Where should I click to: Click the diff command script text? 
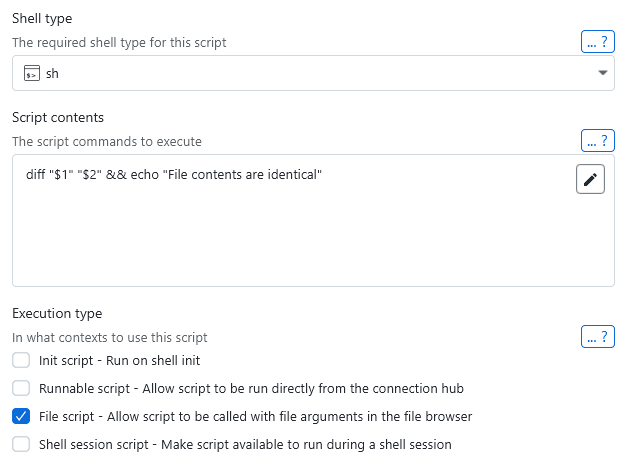tap(174, 176)
